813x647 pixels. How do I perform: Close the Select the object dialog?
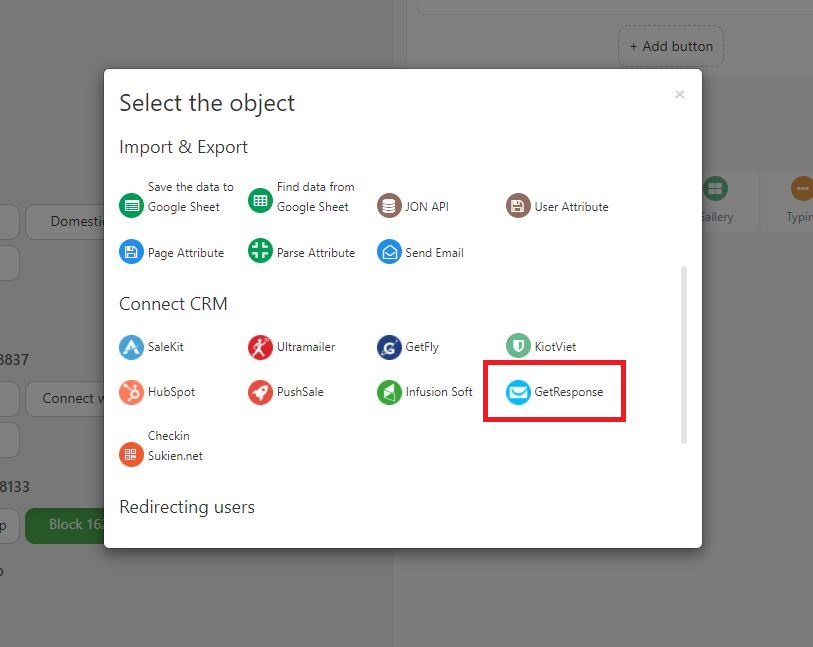click(679, 94)
